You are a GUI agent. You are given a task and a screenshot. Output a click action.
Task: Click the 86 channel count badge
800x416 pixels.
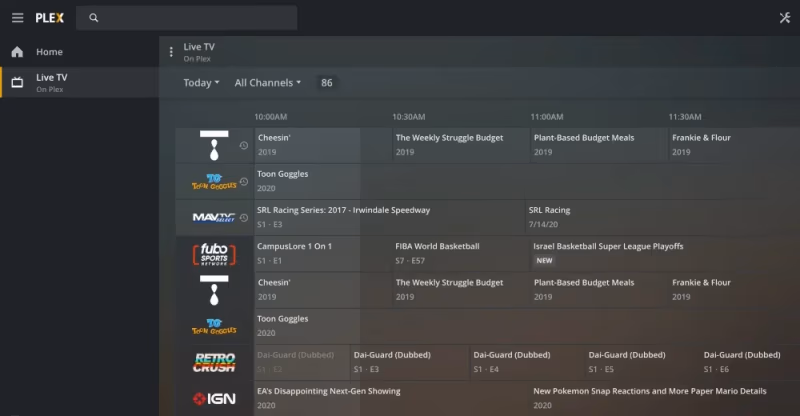(327, 83)
